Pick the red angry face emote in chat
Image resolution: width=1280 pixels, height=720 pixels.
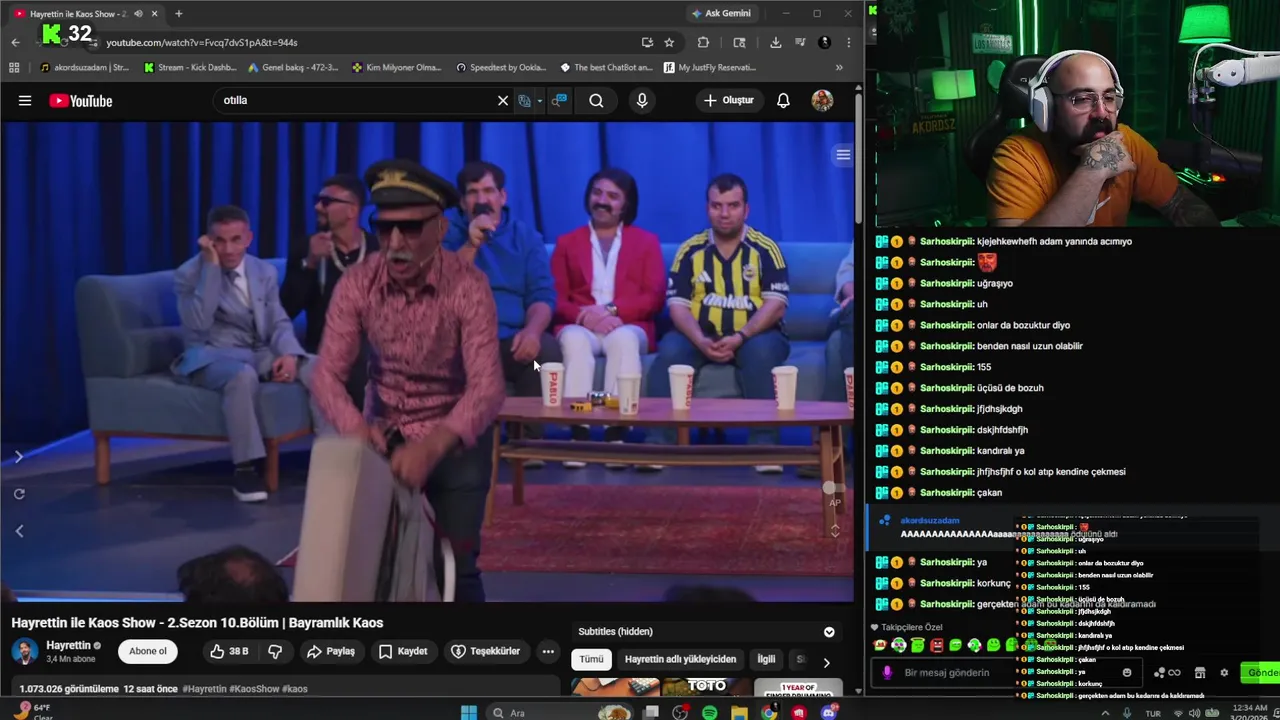[x=936, y=646]
